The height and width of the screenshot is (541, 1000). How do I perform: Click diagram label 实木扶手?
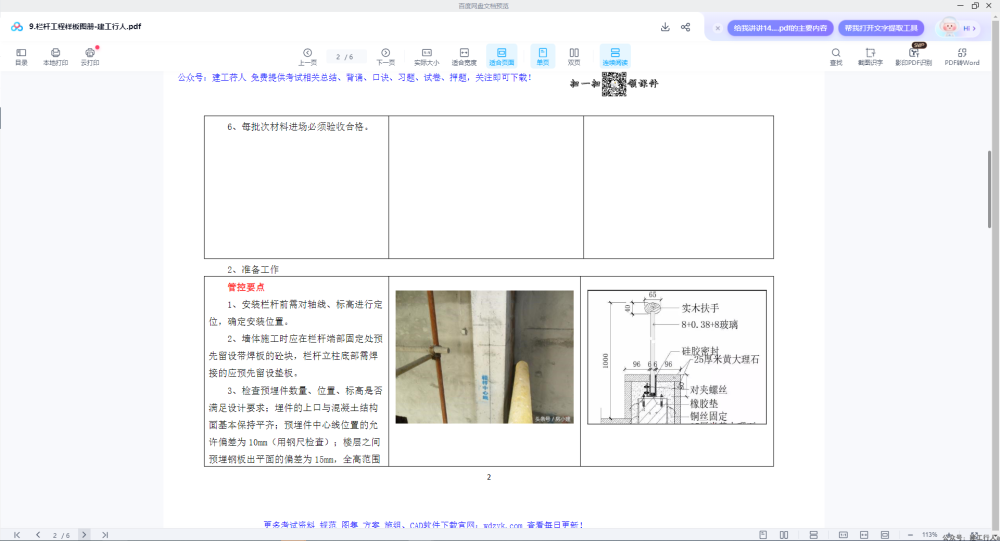pyautogui.click(x=700, y=308)
